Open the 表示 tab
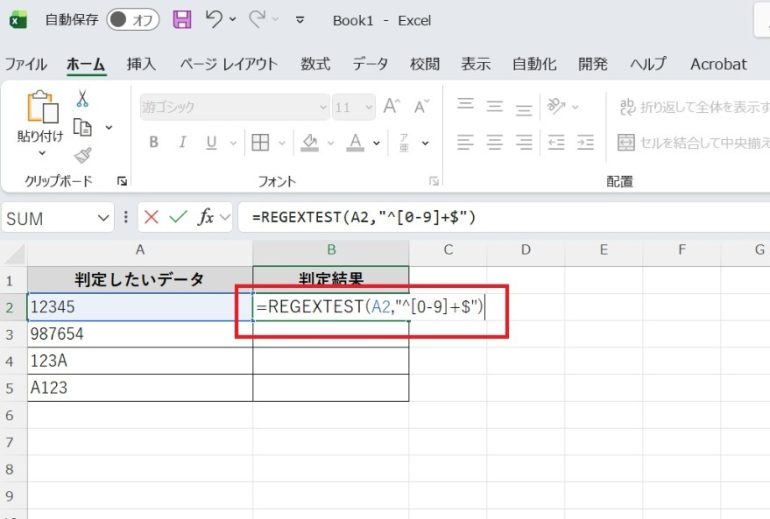This screenshot has width=770, height=519. coord(476,64)
